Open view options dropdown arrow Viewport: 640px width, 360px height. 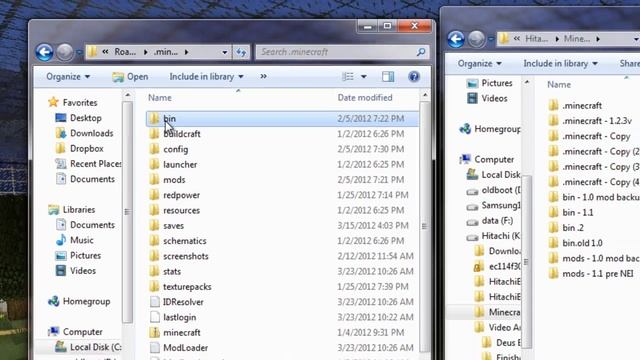pyautogui.click(x=364, y=77)
